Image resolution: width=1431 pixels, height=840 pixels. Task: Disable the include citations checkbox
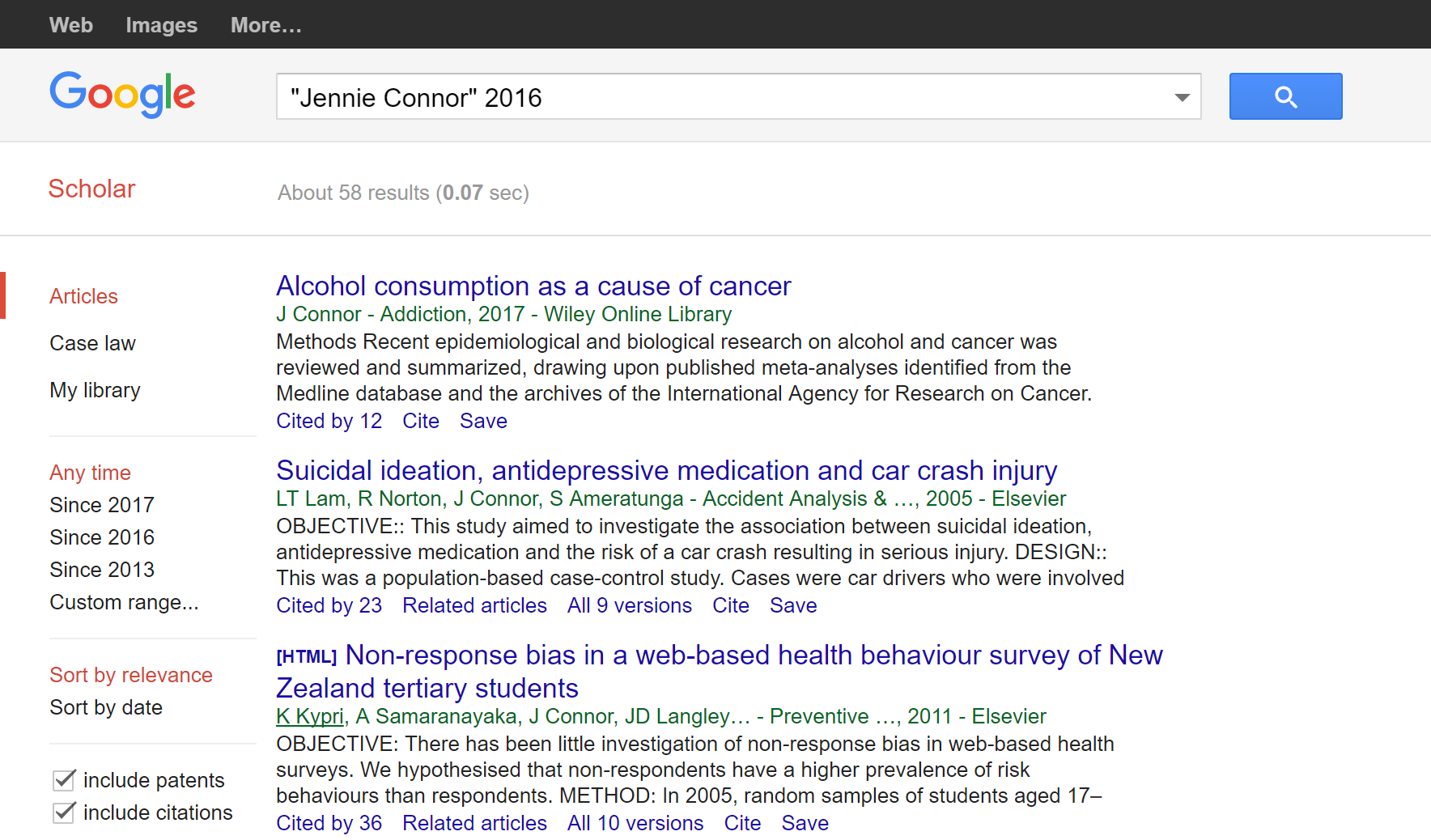64,812
